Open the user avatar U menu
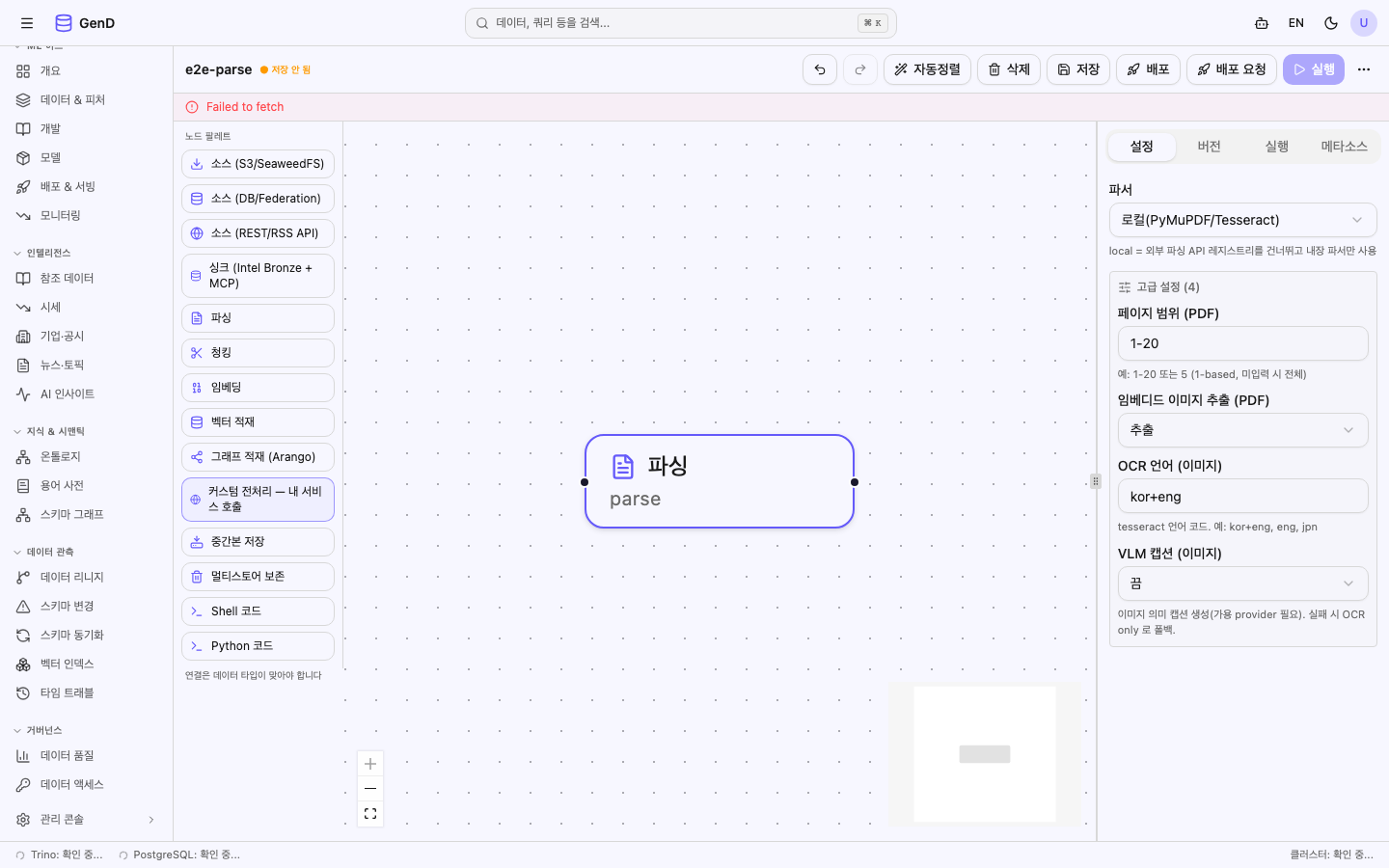Screen dimensions: 1389x868 pyautogui.click(x=1364, y=23)
